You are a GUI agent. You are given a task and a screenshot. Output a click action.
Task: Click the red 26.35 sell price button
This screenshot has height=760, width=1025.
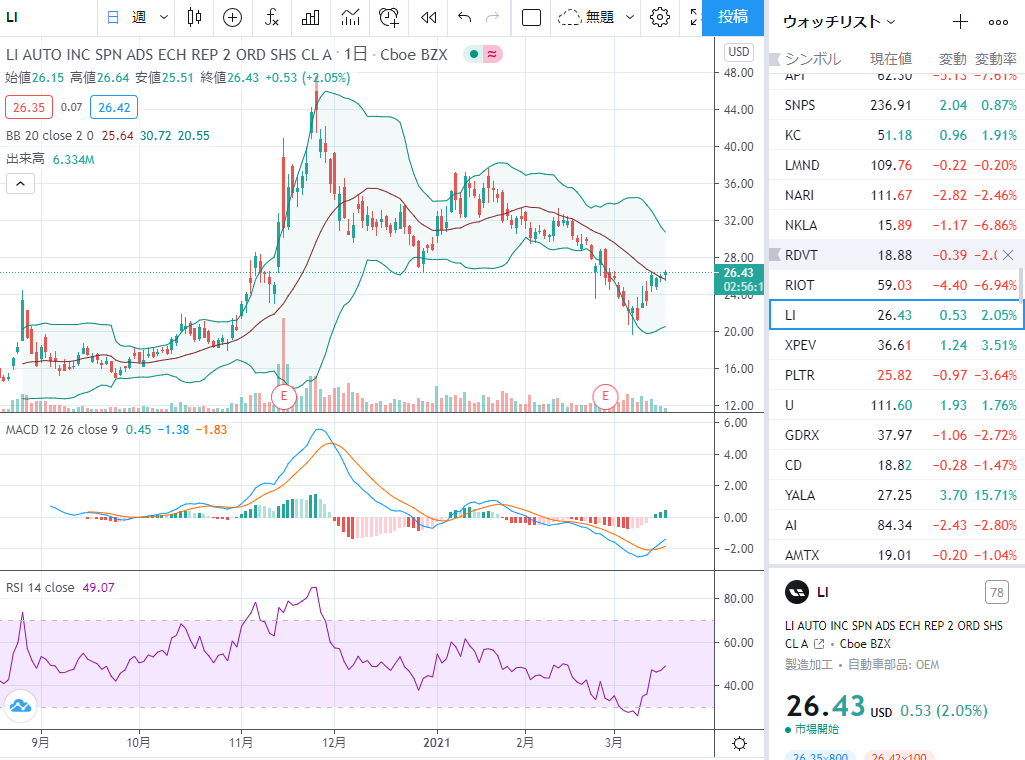29,107
